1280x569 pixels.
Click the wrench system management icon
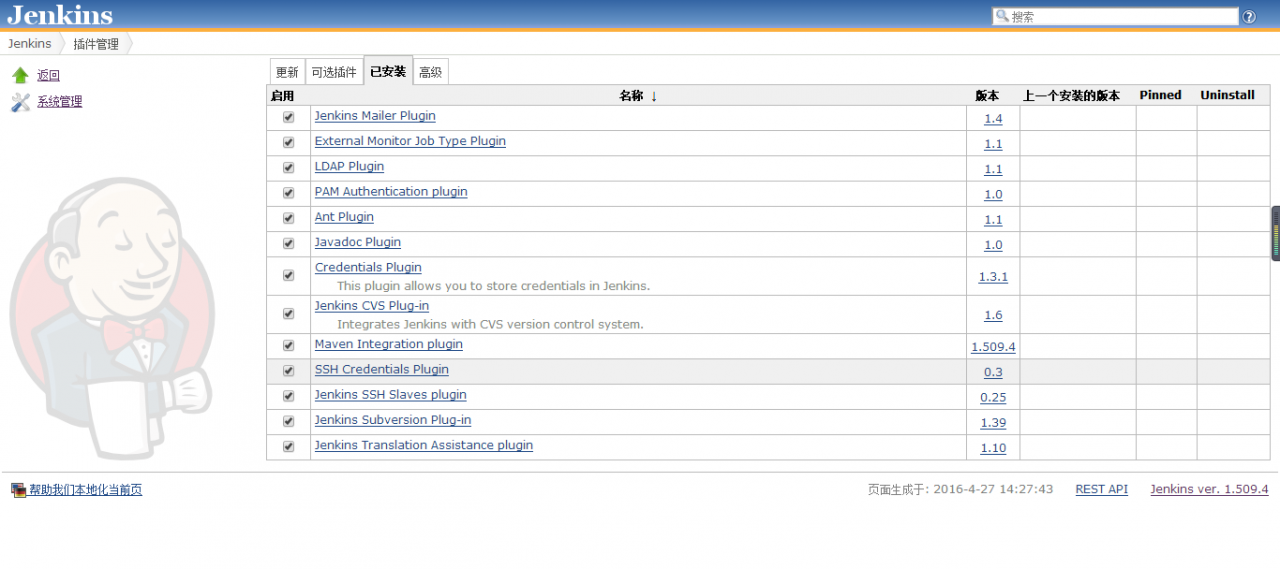(20, 102)
